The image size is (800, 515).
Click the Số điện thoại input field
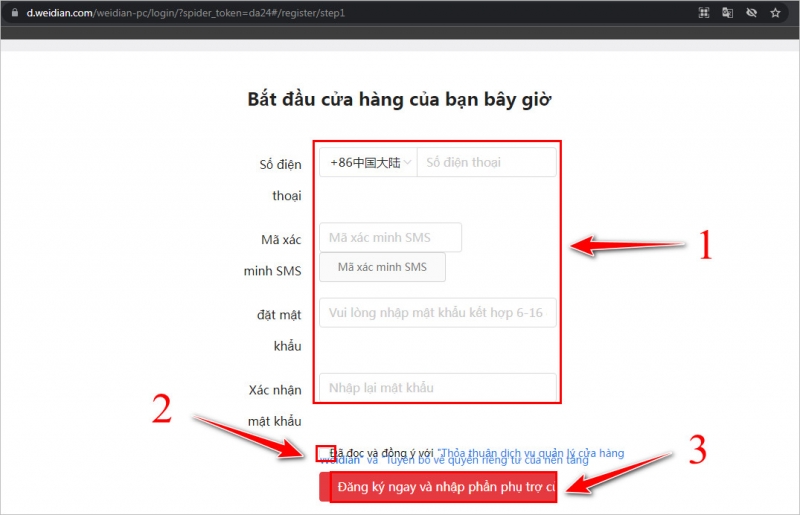pyautogui.click(x=487, y=162)
